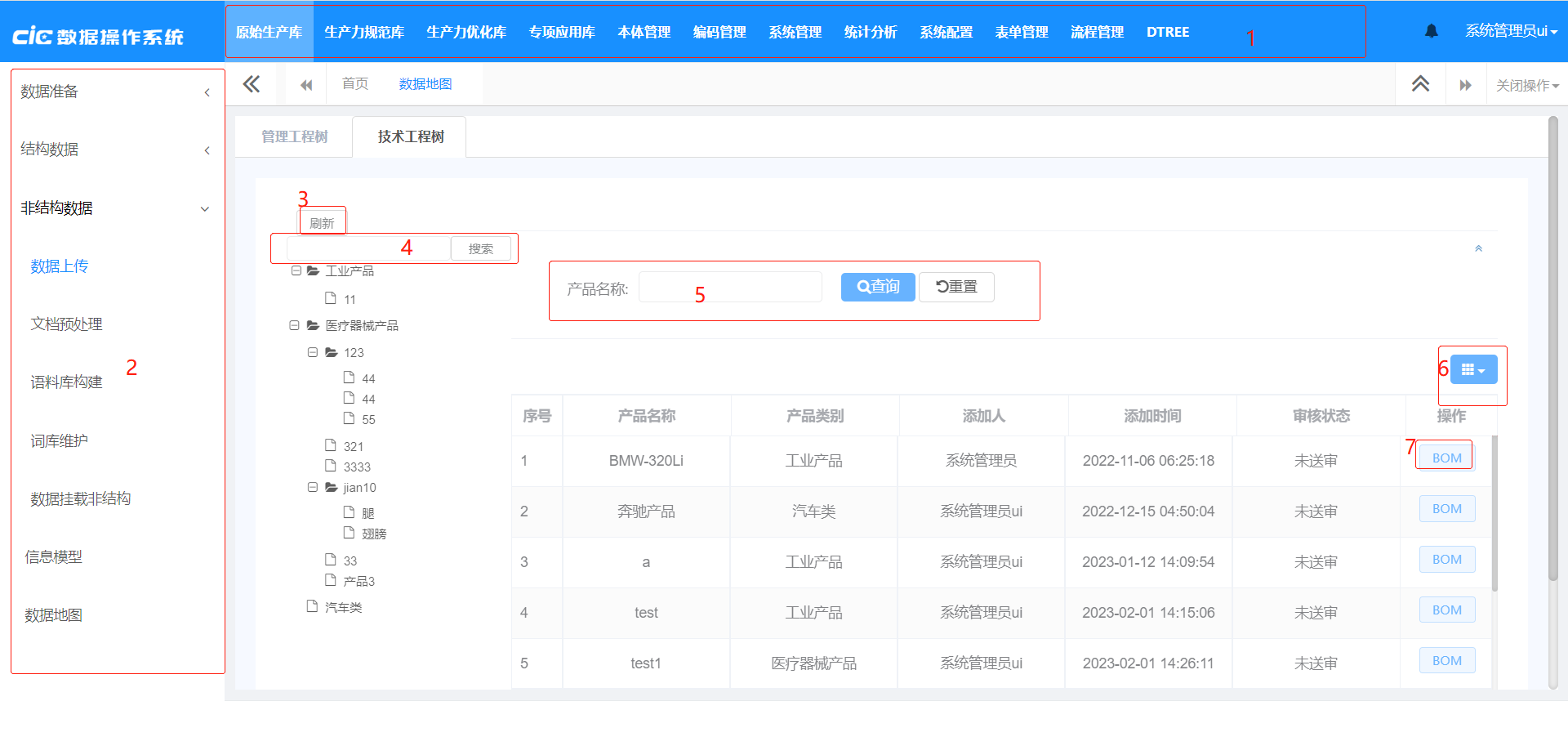
Task: Click the 汽车类 file icon in tree
Action: point(312,606)
